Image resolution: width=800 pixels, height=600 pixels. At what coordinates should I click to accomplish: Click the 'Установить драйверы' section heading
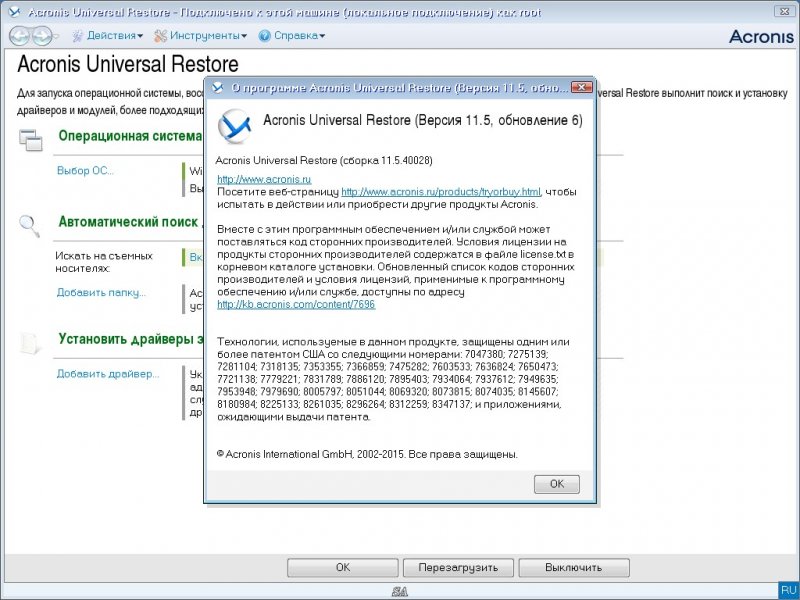(x=126, y=339)
